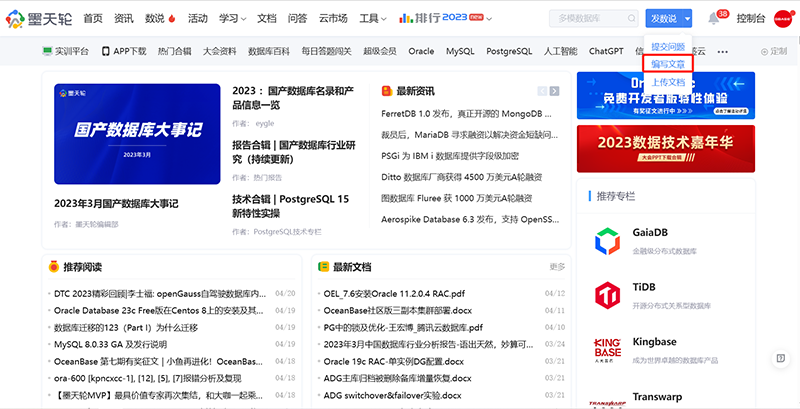The width and height of the screenshot is (800, 409).
Task: Open Oracle 19c RAC-单实例DG配置.docx
Action: 393,362
